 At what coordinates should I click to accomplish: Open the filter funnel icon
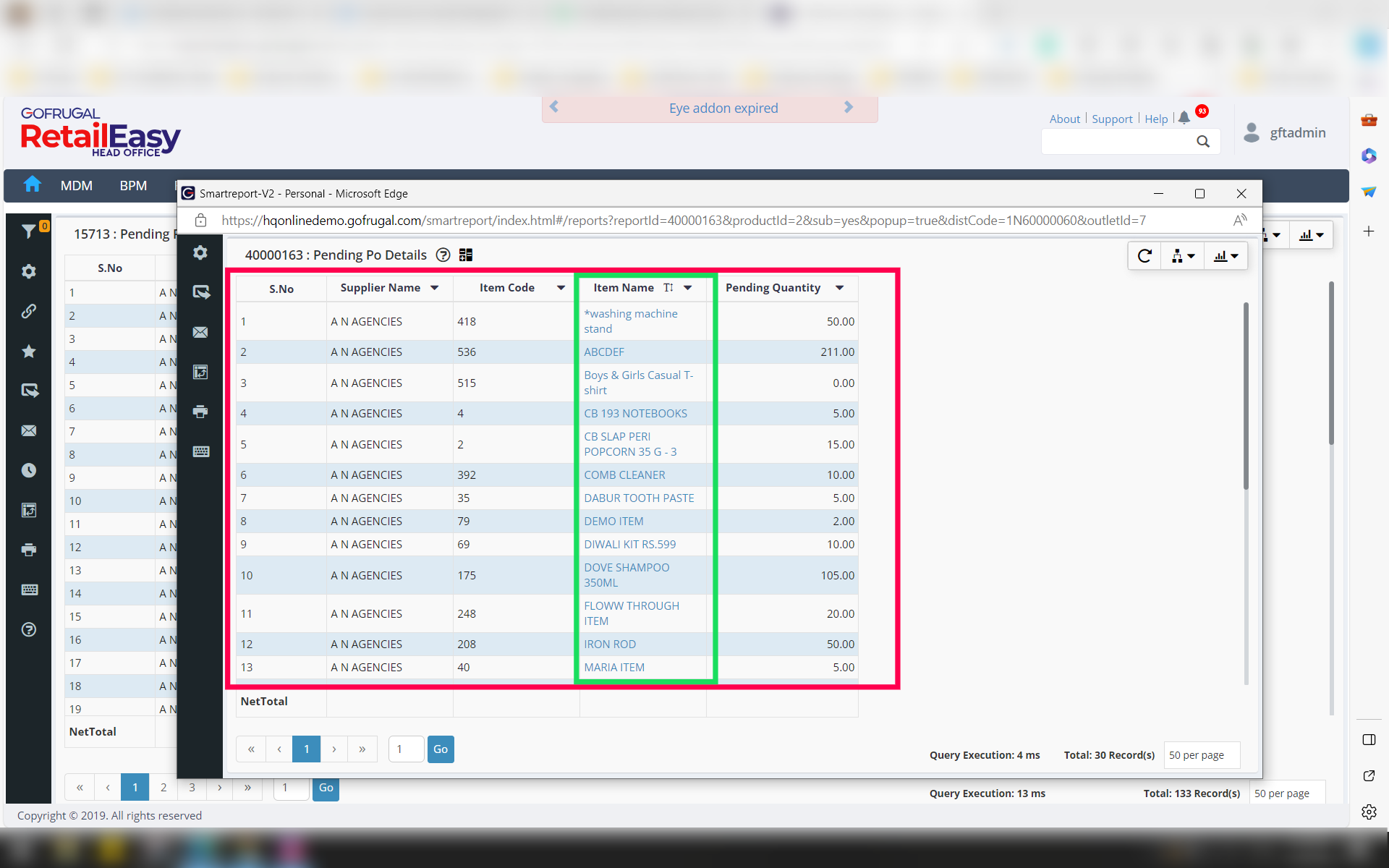pos(29,231)
